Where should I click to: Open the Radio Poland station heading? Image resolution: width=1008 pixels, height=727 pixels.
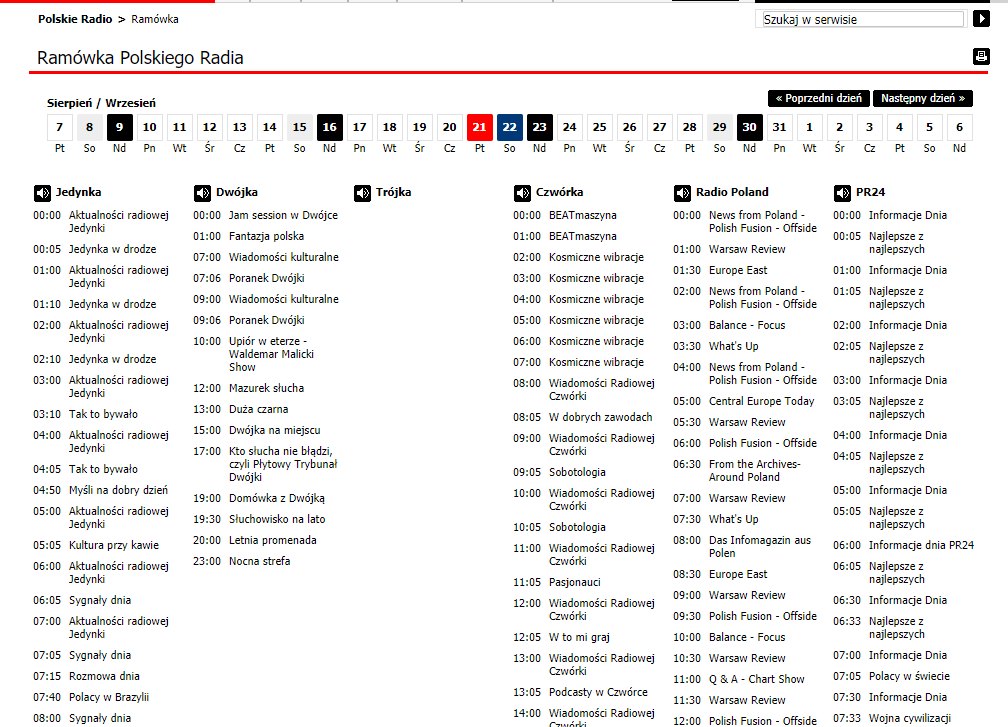pos(732,192)
